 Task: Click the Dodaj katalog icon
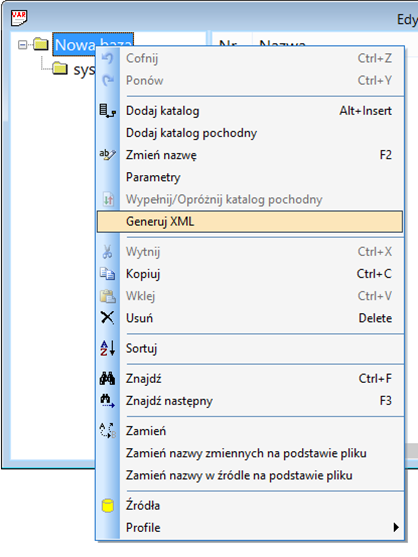[x=108, y=111]
